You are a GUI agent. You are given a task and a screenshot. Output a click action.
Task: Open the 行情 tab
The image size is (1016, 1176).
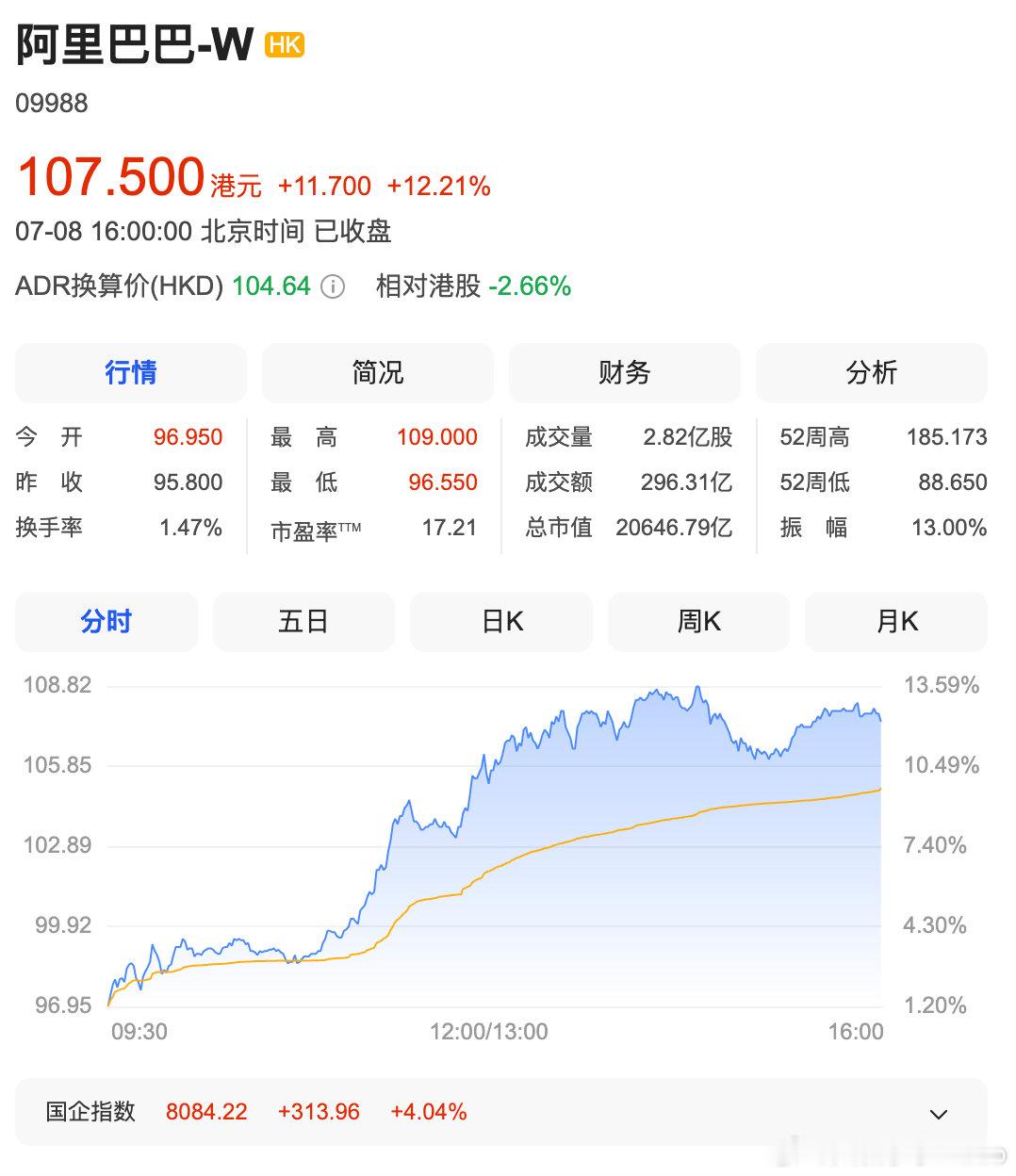click(131, 373)
